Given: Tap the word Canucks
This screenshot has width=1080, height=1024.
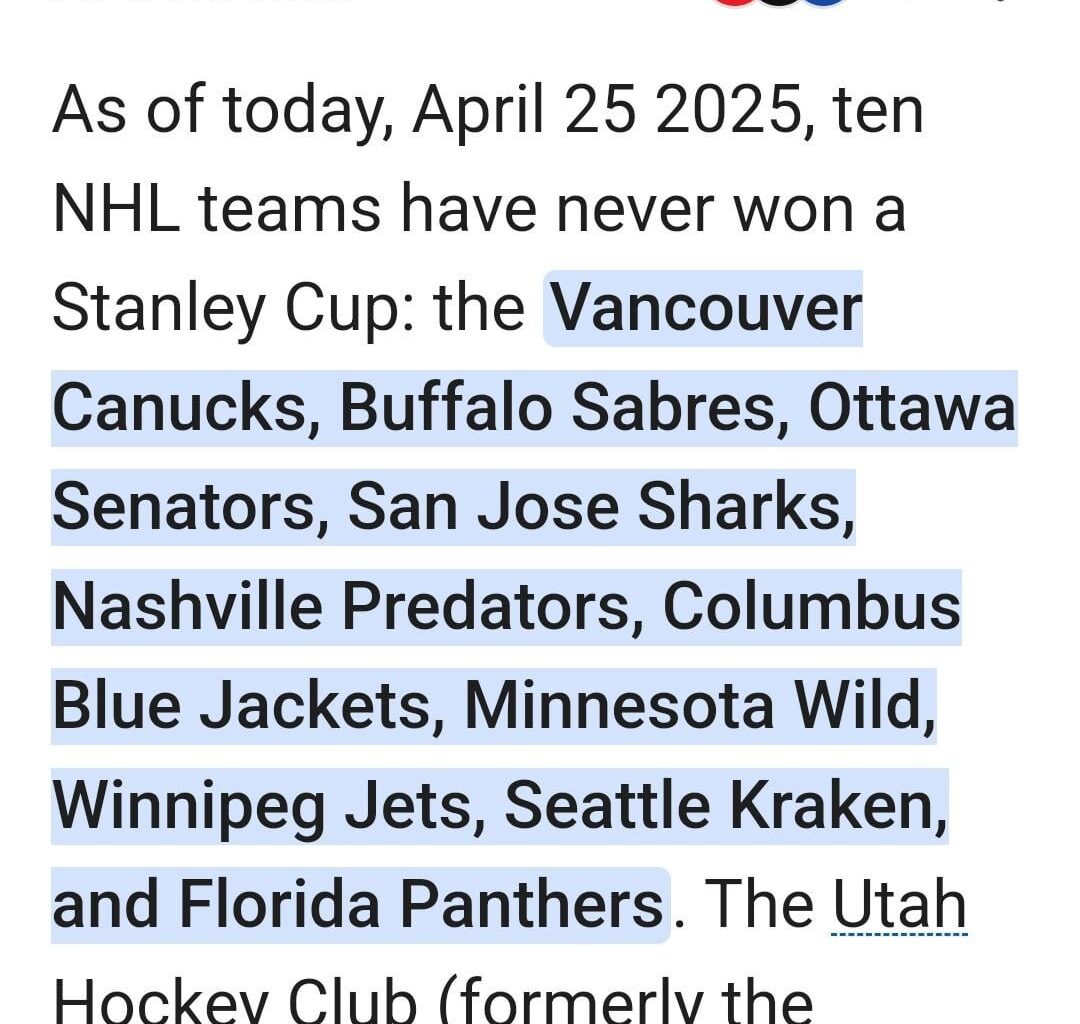Looking at the screenshot, I should 178,409.
